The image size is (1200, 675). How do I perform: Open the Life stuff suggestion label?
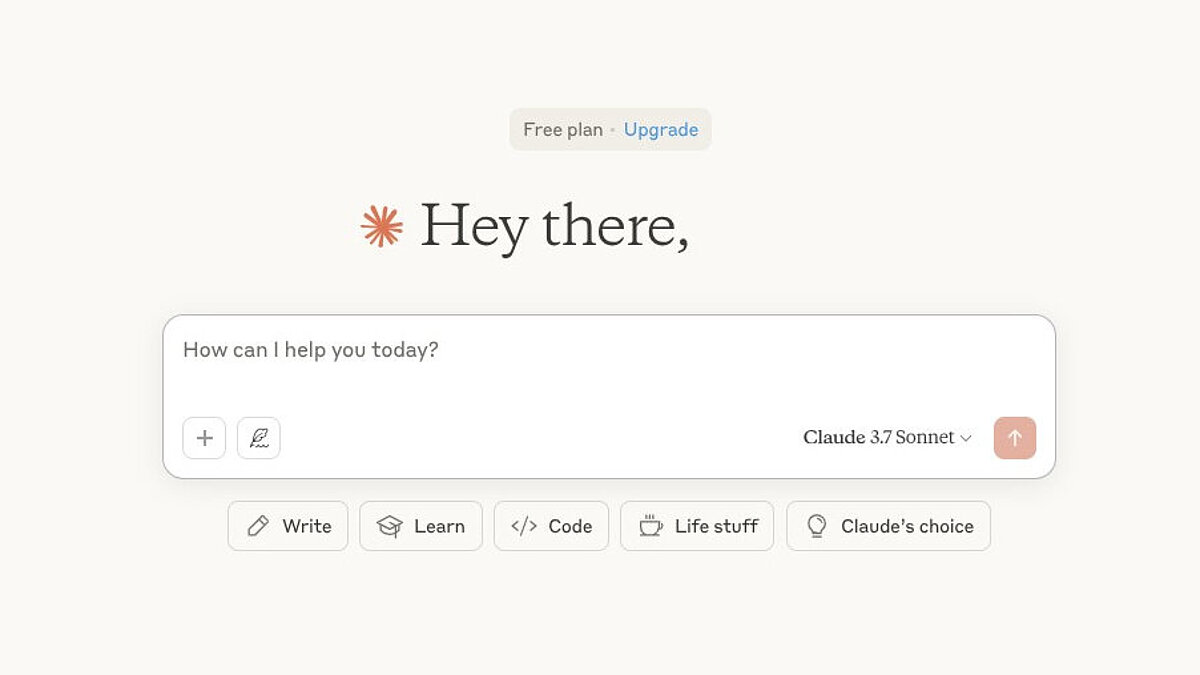[x=716, y=526]
